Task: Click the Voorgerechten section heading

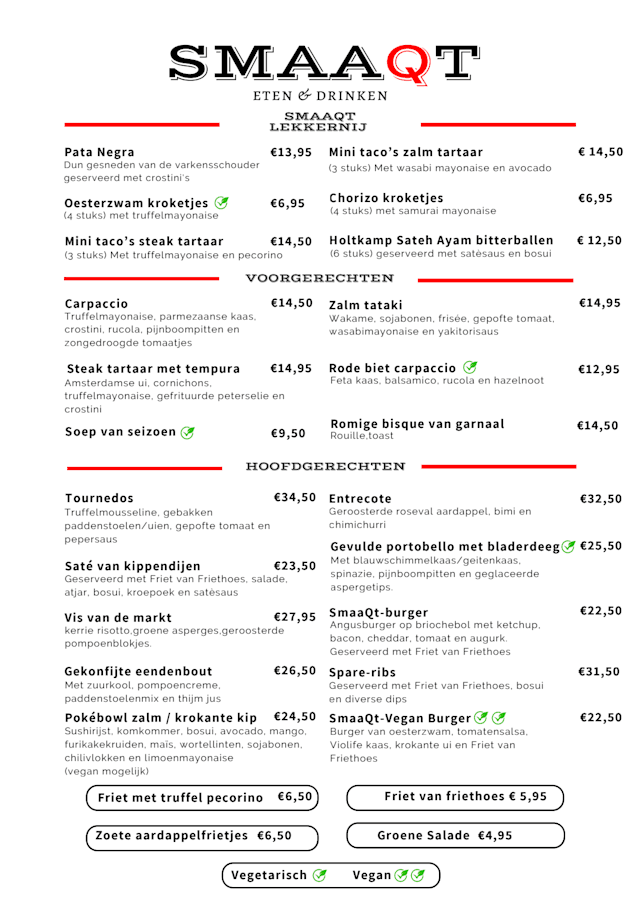Action: 320,278
